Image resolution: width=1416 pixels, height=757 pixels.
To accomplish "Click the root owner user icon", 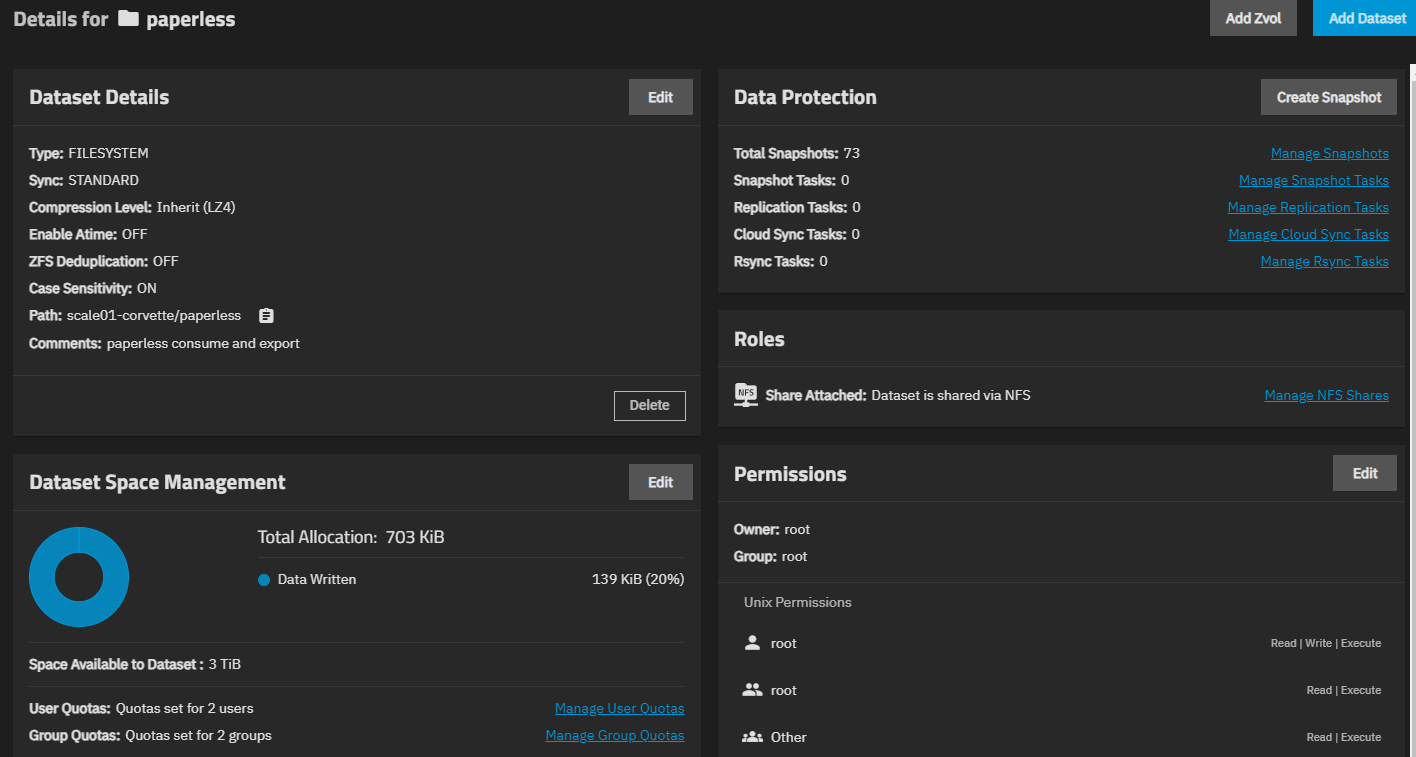I will click(x=752, y=643).
